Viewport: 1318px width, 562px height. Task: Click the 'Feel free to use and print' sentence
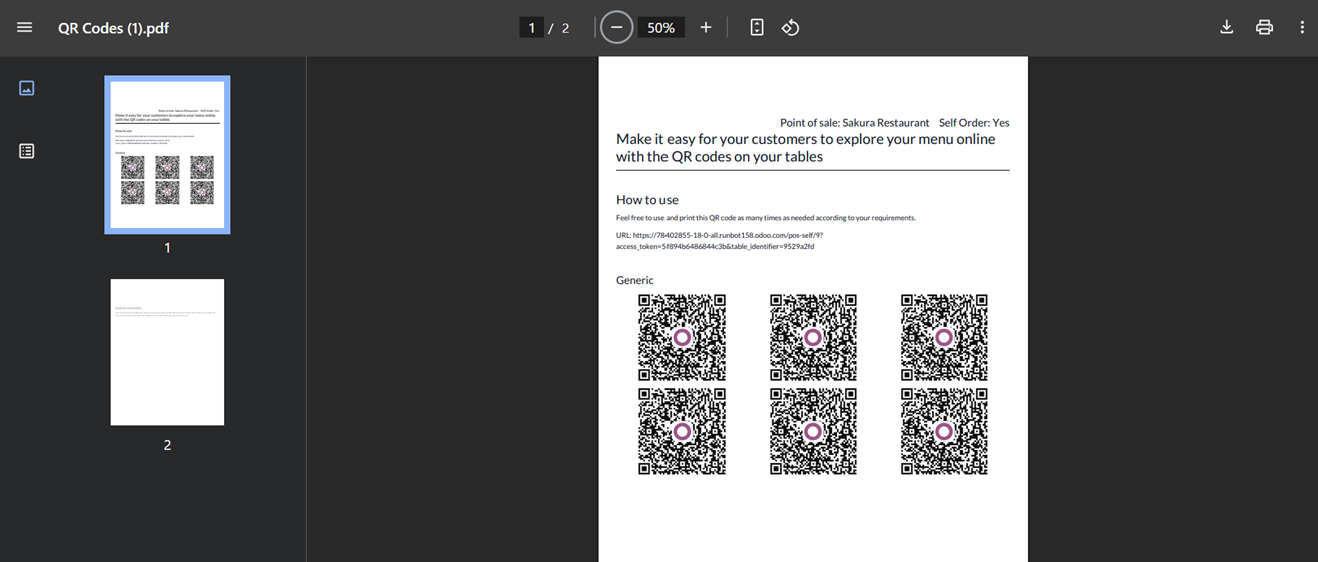pos(765,217)
